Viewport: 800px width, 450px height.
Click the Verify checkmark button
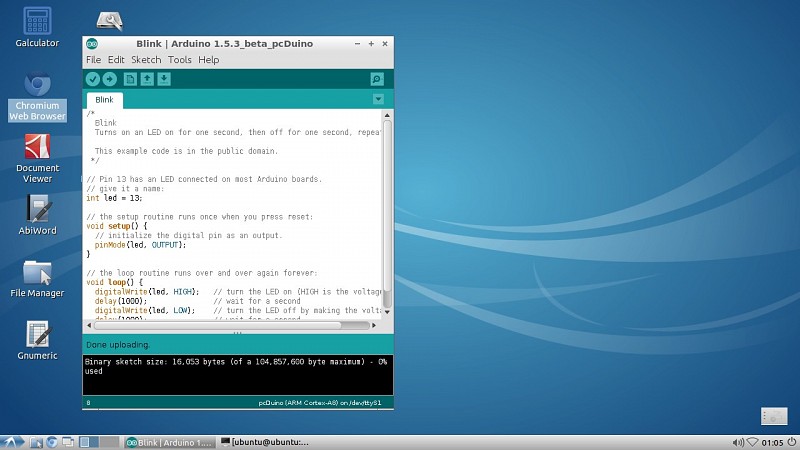pos(92,79)
